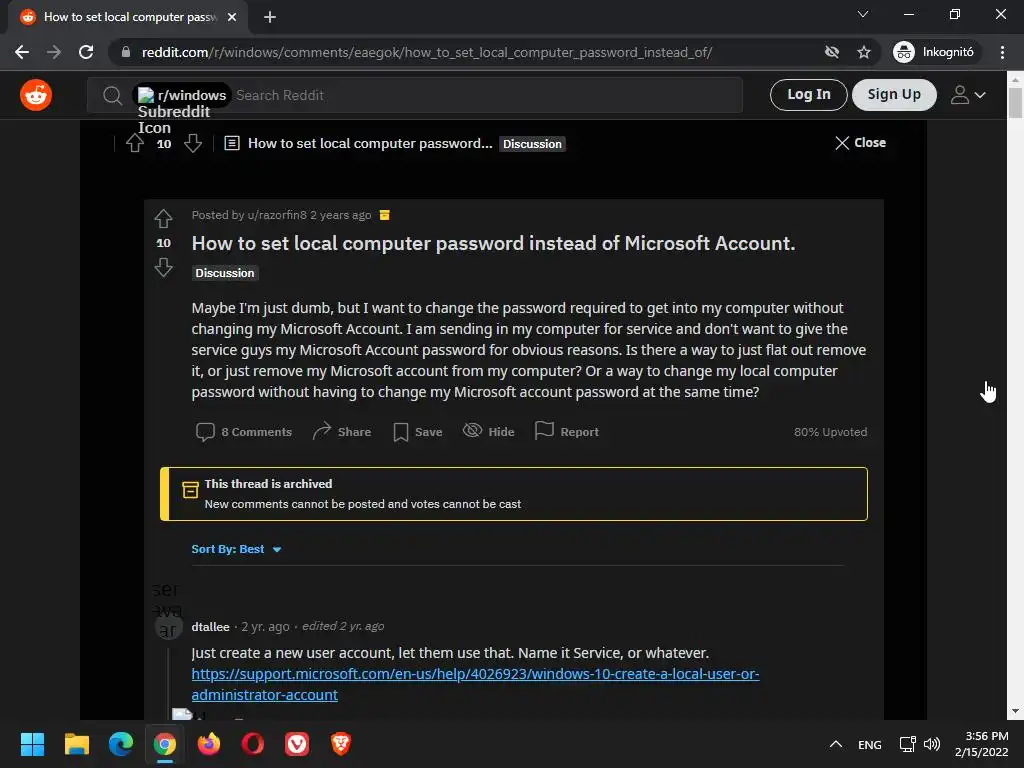The width and height of the screenshot is (1024, 768).
Task: Open Chrome three-dot menu
Action: pos(1002,52)
